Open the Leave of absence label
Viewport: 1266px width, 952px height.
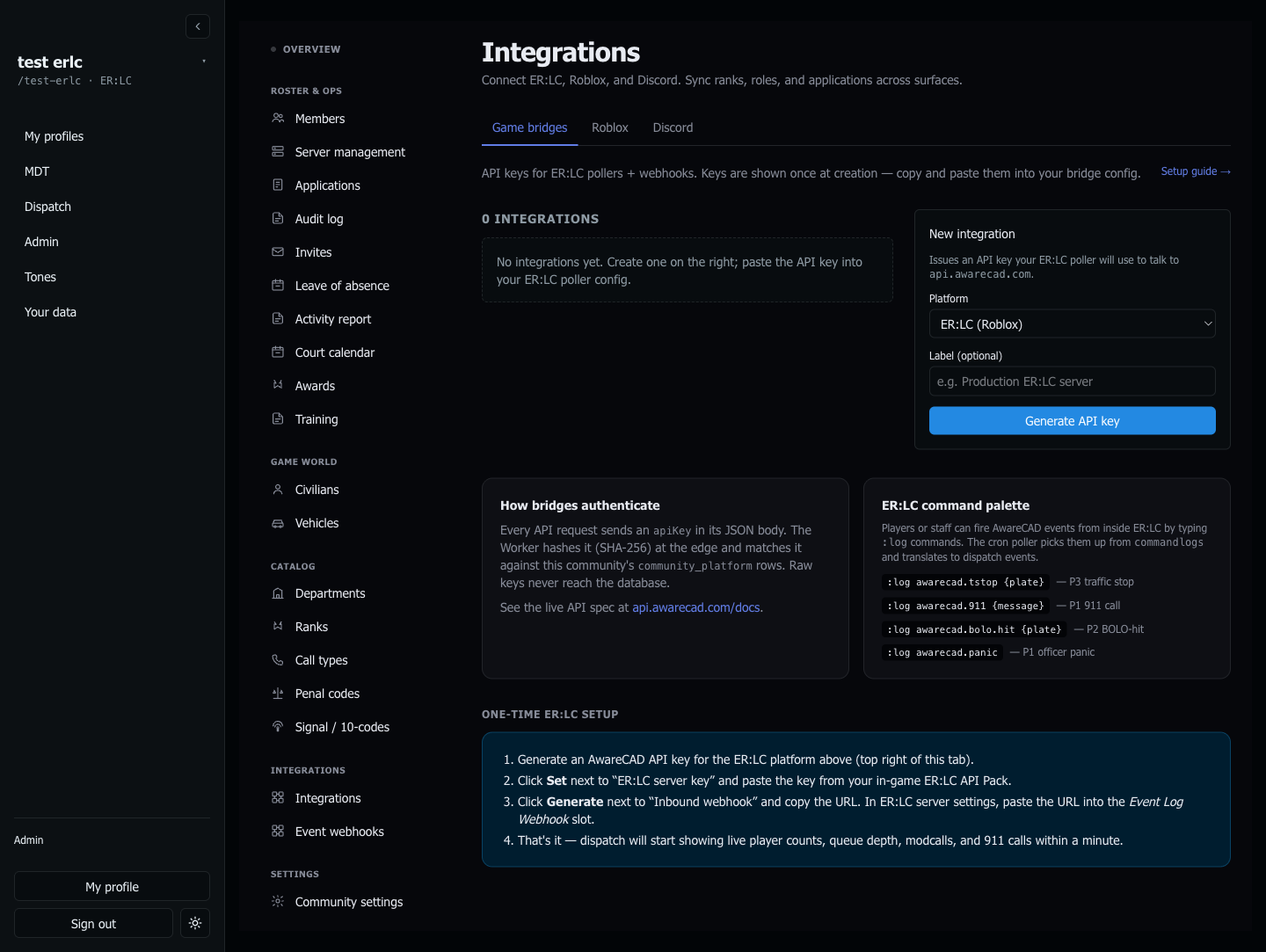(x=342, y=286)
